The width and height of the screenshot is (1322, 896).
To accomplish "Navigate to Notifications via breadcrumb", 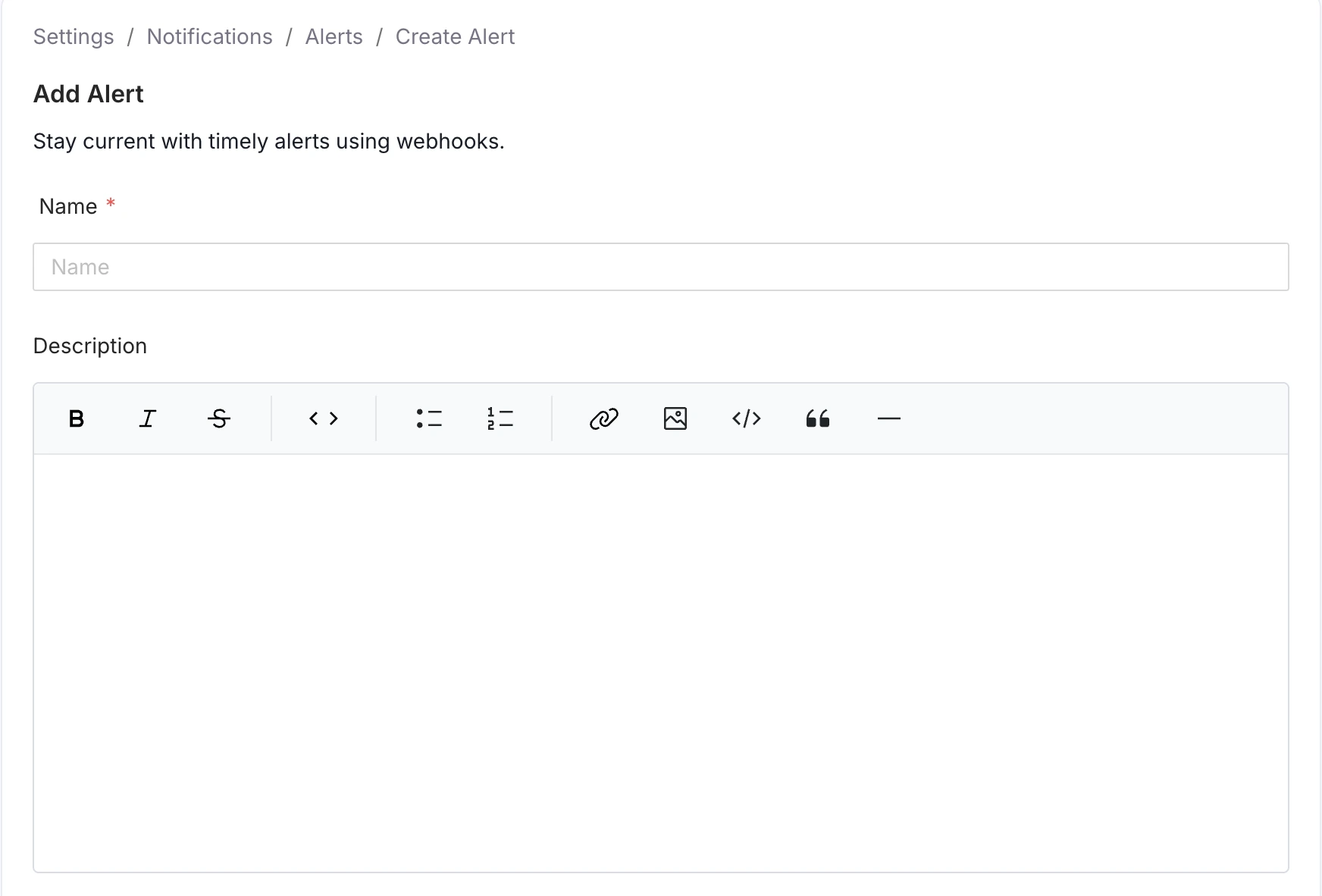I will pos(209,36).
